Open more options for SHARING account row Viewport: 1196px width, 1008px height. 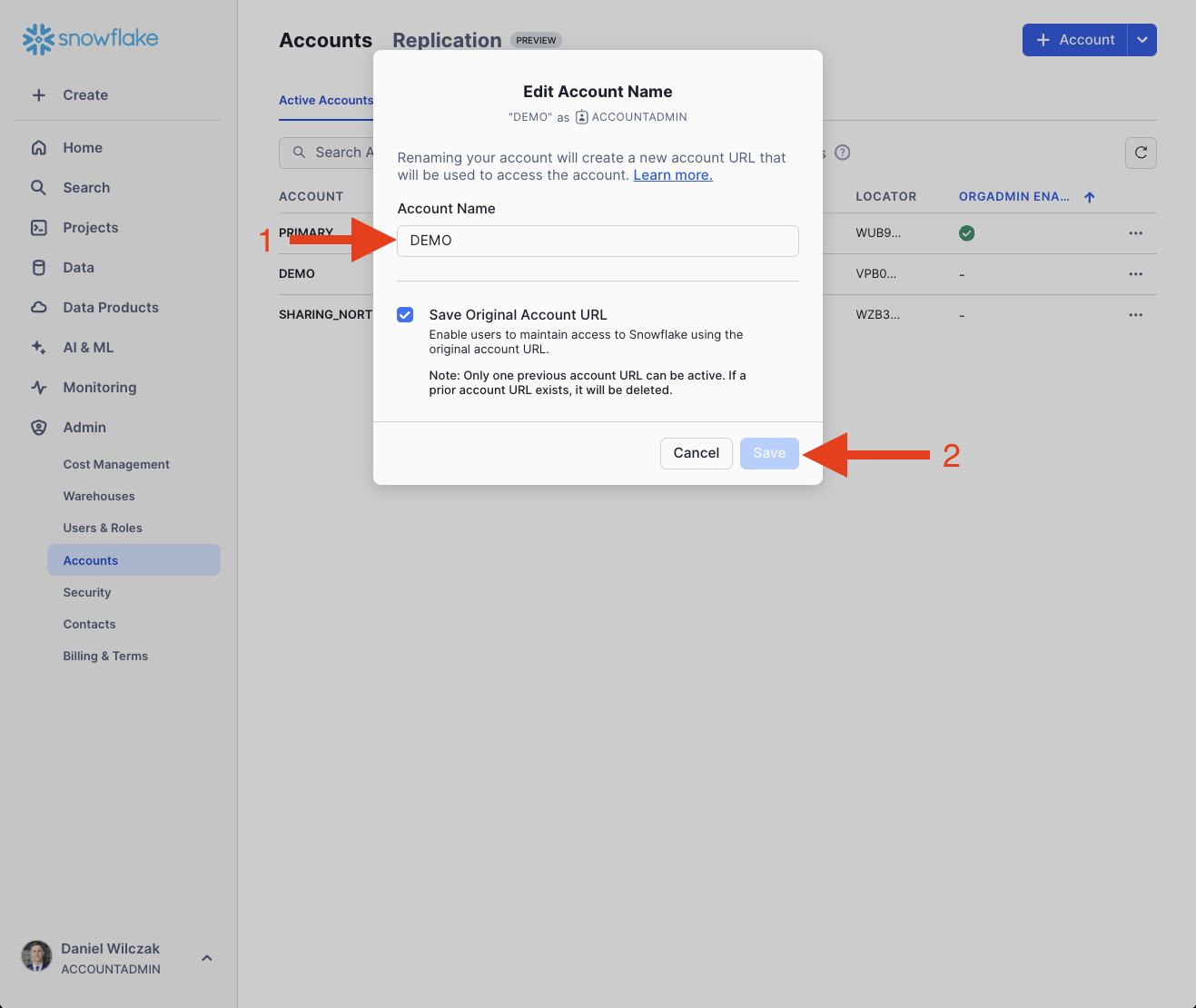coord(1135,315)
